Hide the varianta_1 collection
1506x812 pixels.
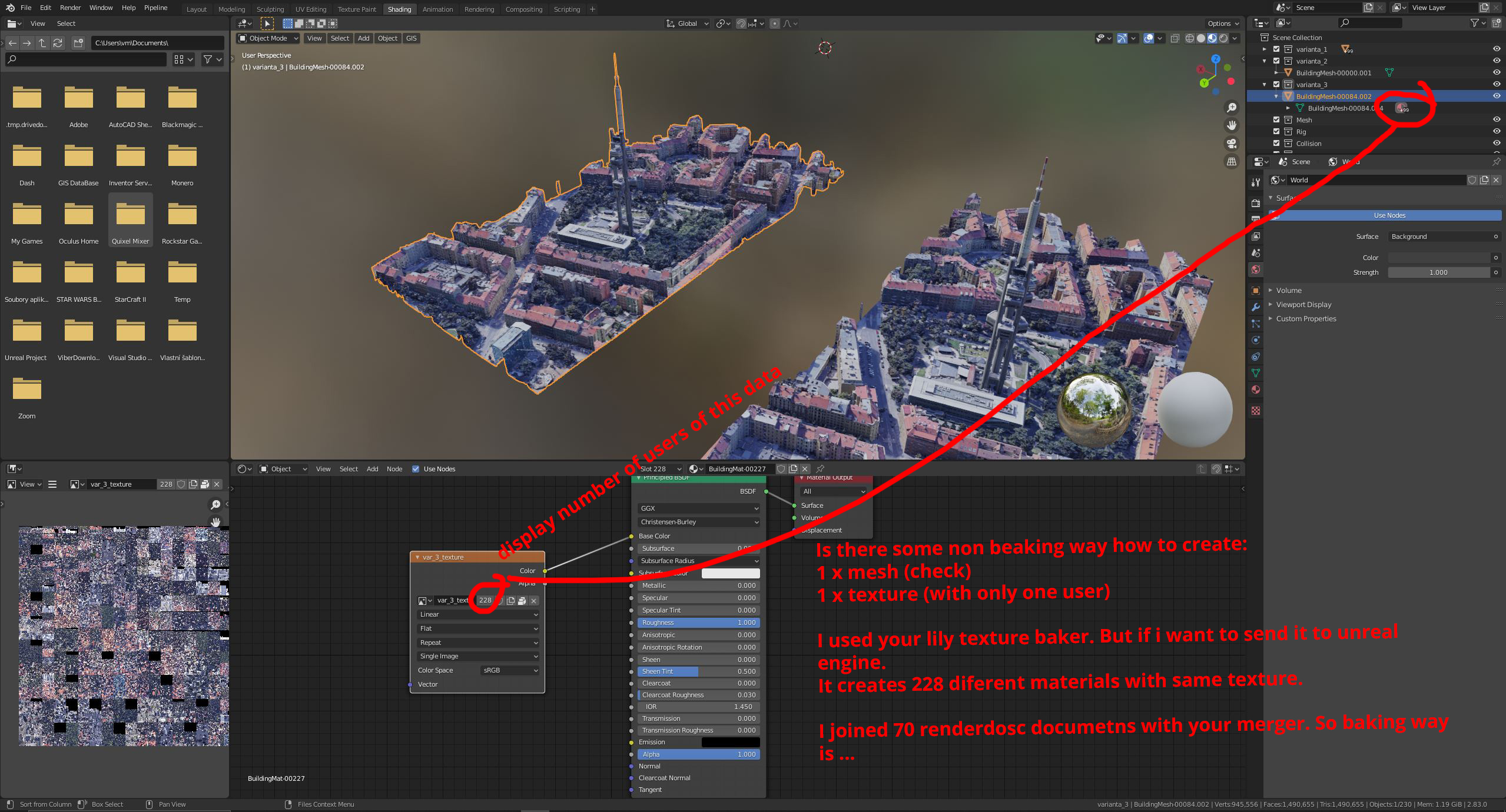pyautogui.click(x=1496, y=49)
